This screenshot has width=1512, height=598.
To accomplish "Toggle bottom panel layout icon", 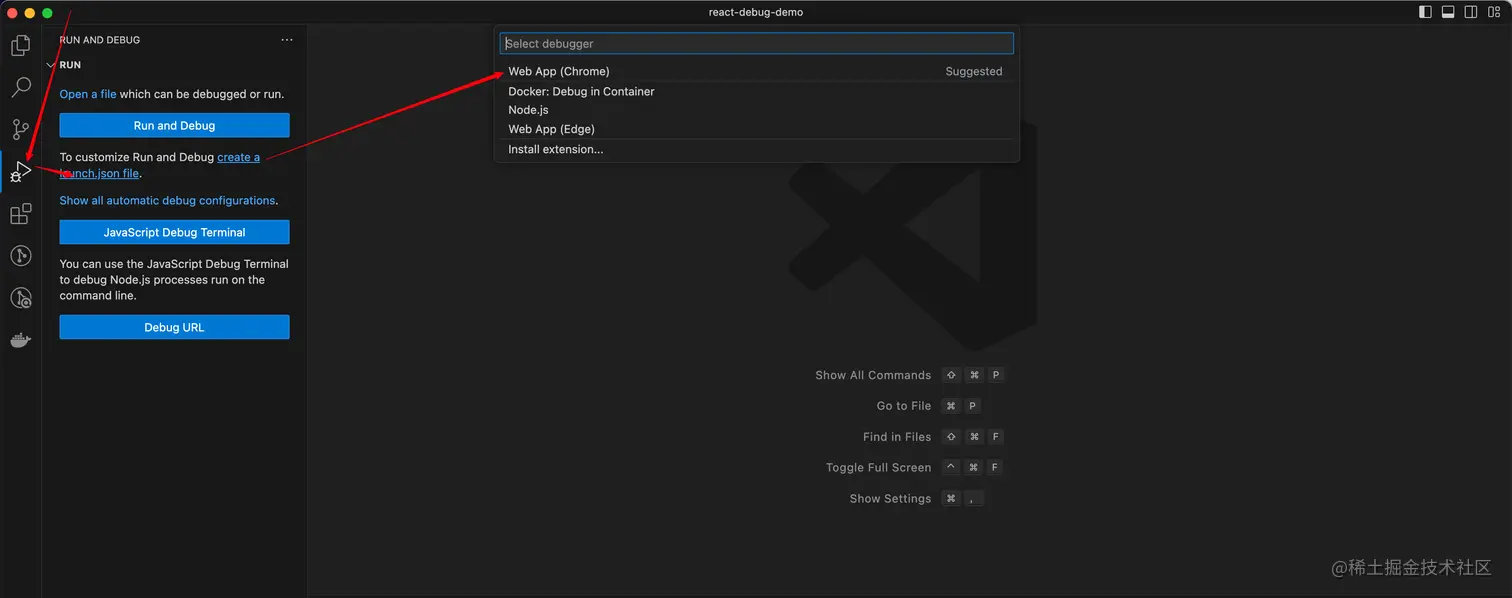I will [1448, 12].
